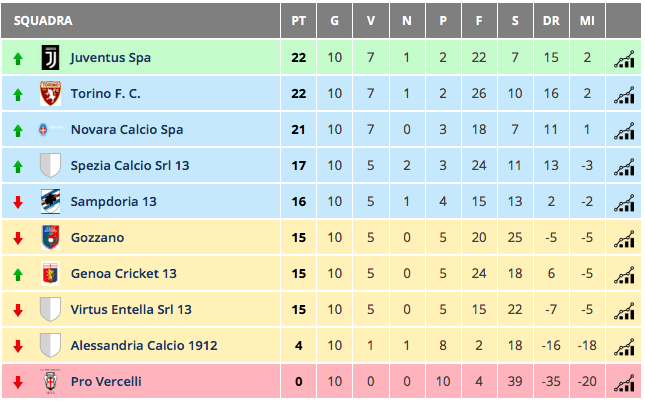Open stats chart icon for Torino F. C.
This screenshot has width=645, height=404.
pyautogui.click(x=624, y=95)
